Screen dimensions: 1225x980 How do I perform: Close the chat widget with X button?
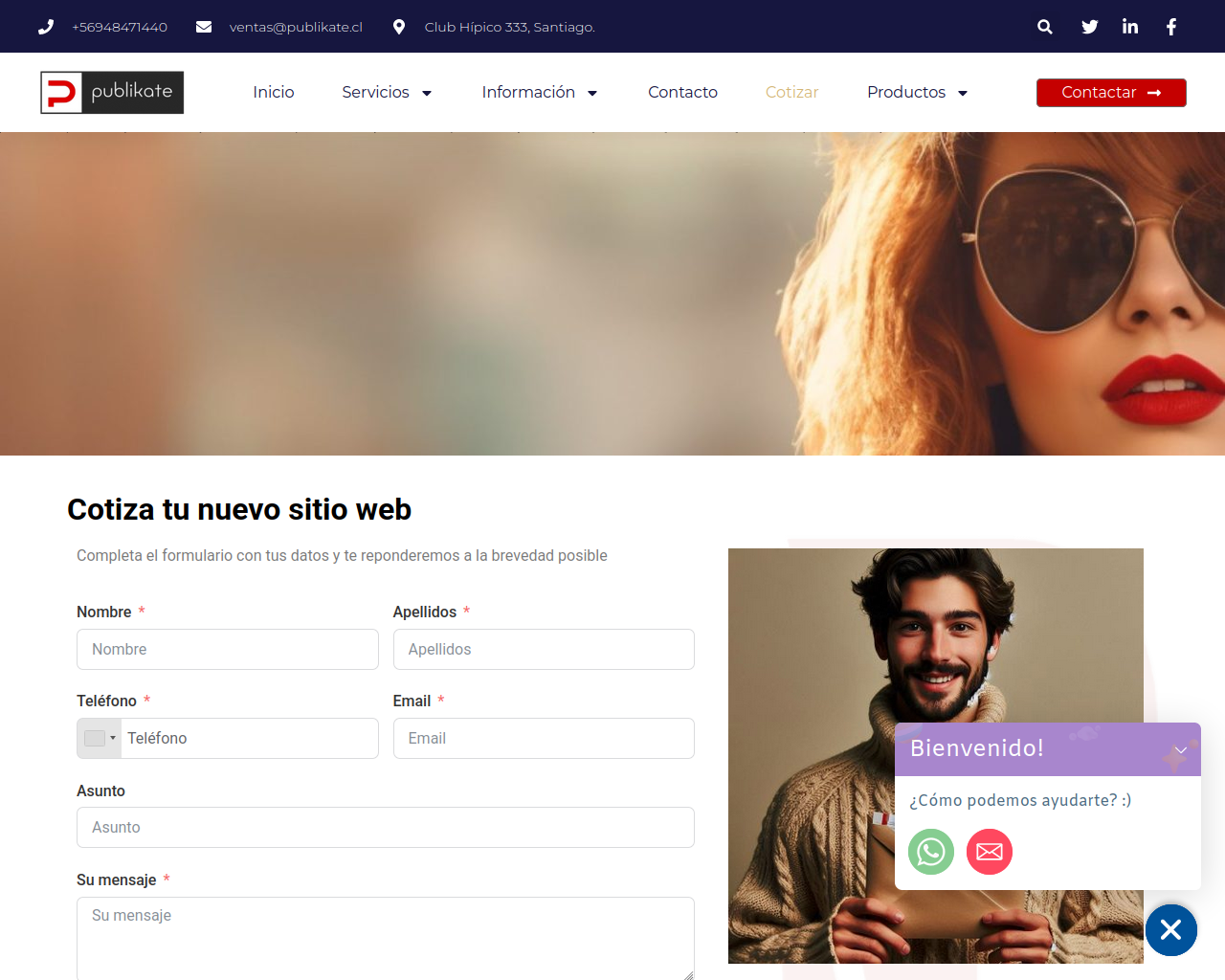pos(1171,930)
